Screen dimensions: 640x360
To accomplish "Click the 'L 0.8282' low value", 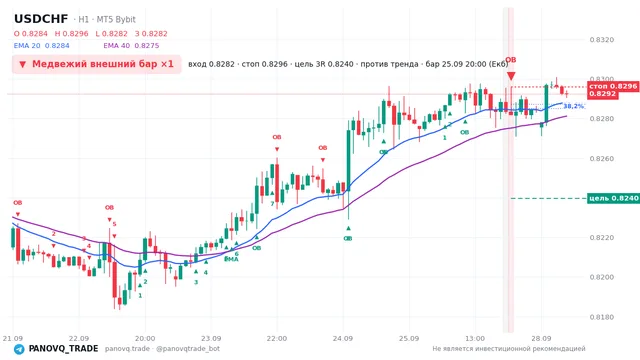I will pos(111,33).
